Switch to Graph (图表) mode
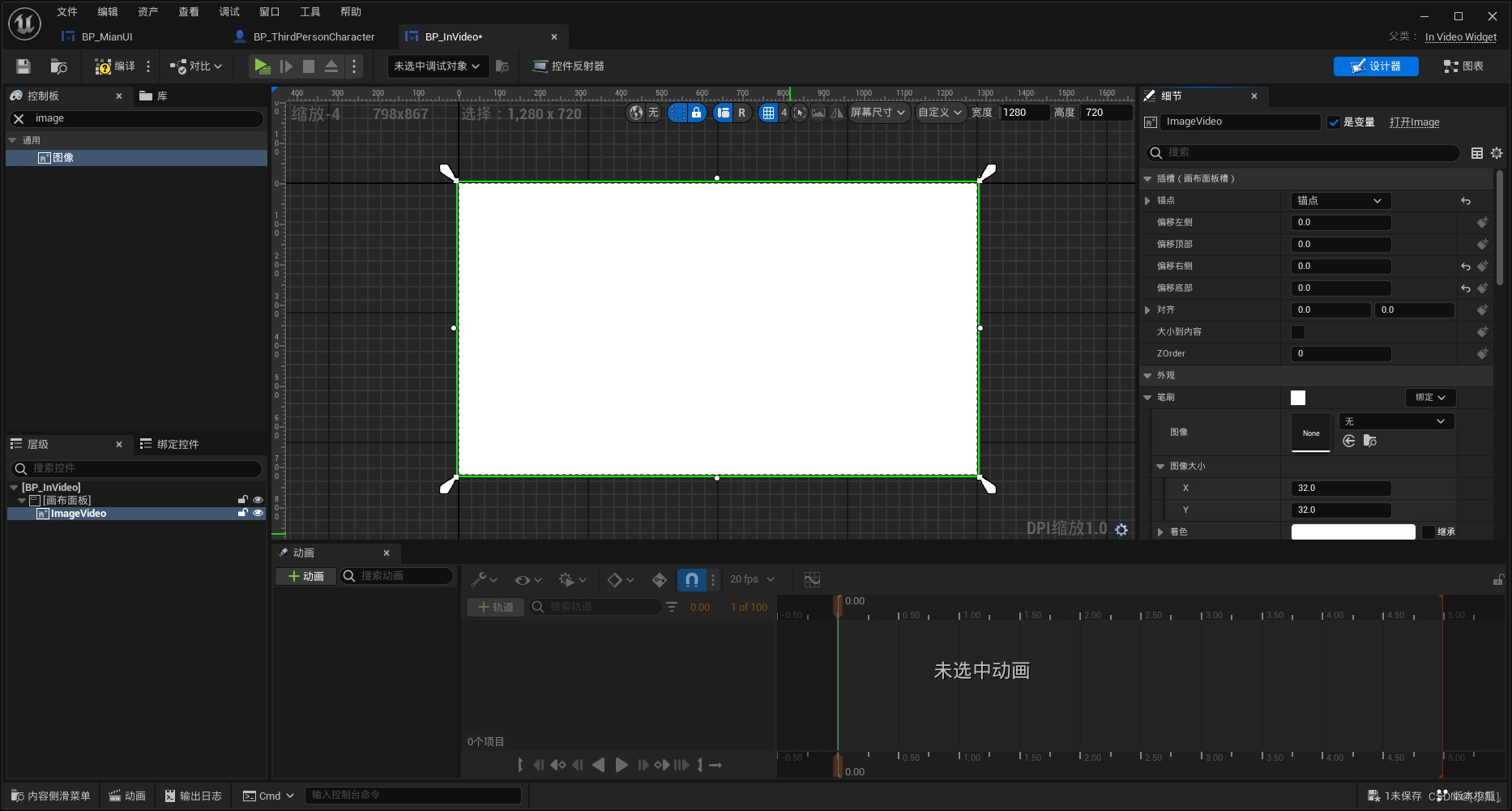Viewport: 1512px width, 811px height. point(1463,66)
